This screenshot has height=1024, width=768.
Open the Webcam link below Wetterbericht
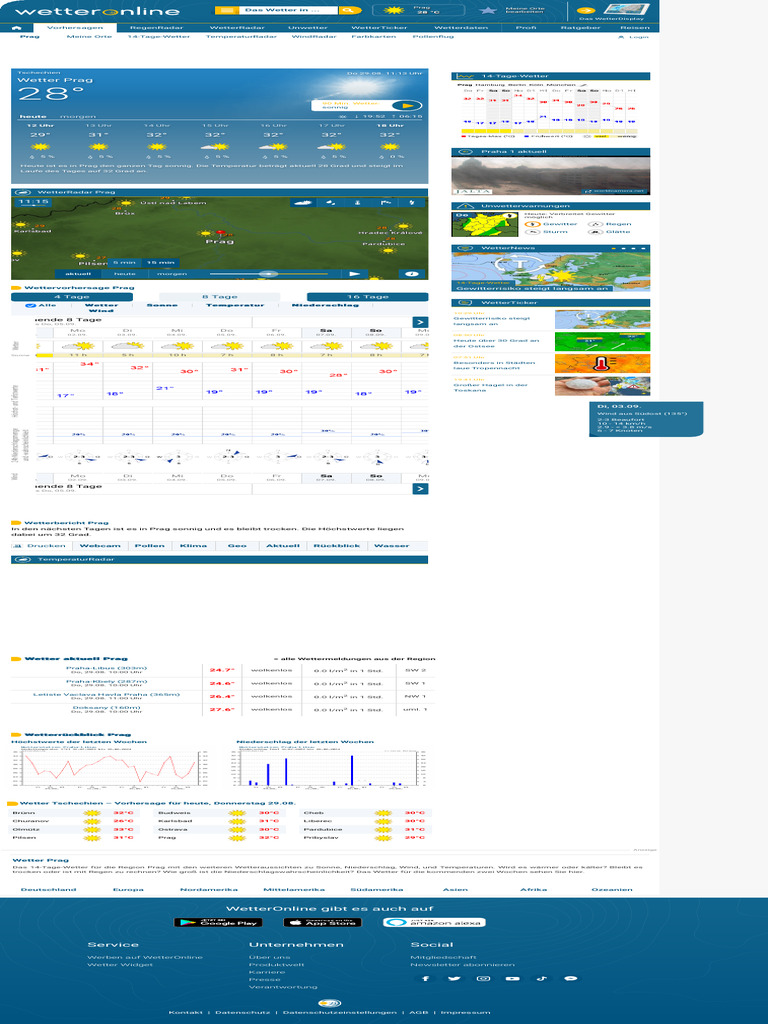click(x=100, y=545)
